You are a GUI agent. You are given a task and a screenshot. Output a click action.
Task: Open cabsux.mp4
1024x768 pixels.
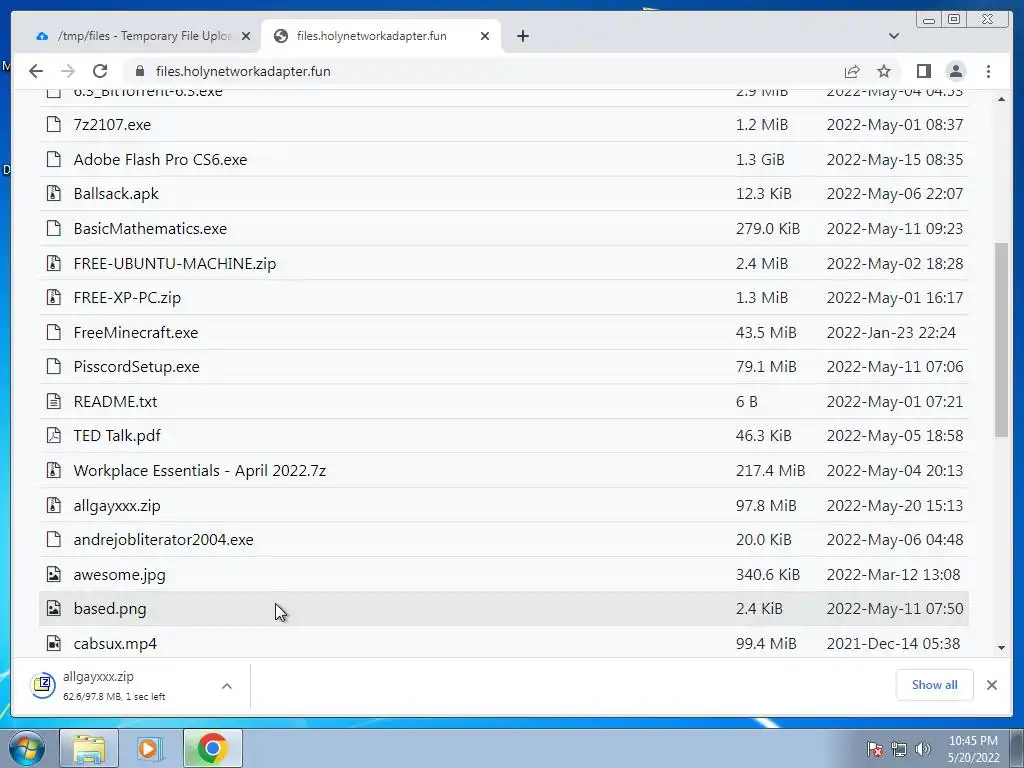[115, 643]
